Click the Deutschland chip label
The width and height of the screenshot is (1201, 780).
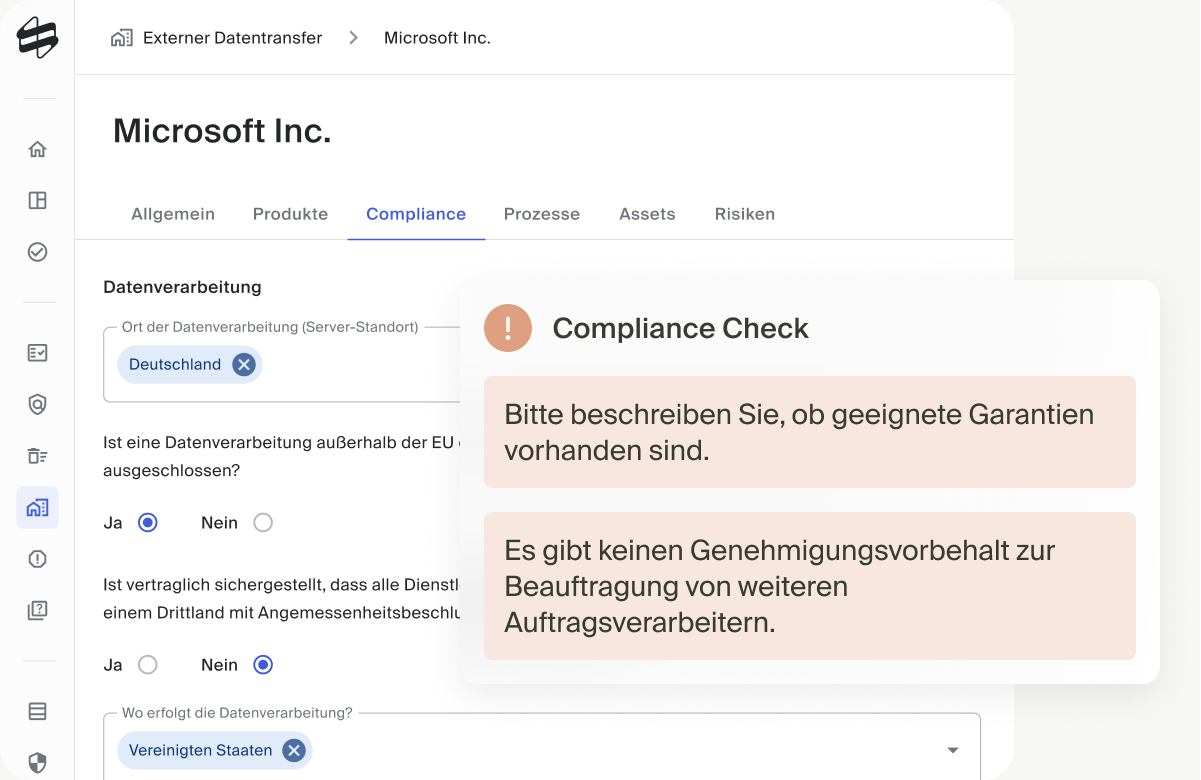175,365
